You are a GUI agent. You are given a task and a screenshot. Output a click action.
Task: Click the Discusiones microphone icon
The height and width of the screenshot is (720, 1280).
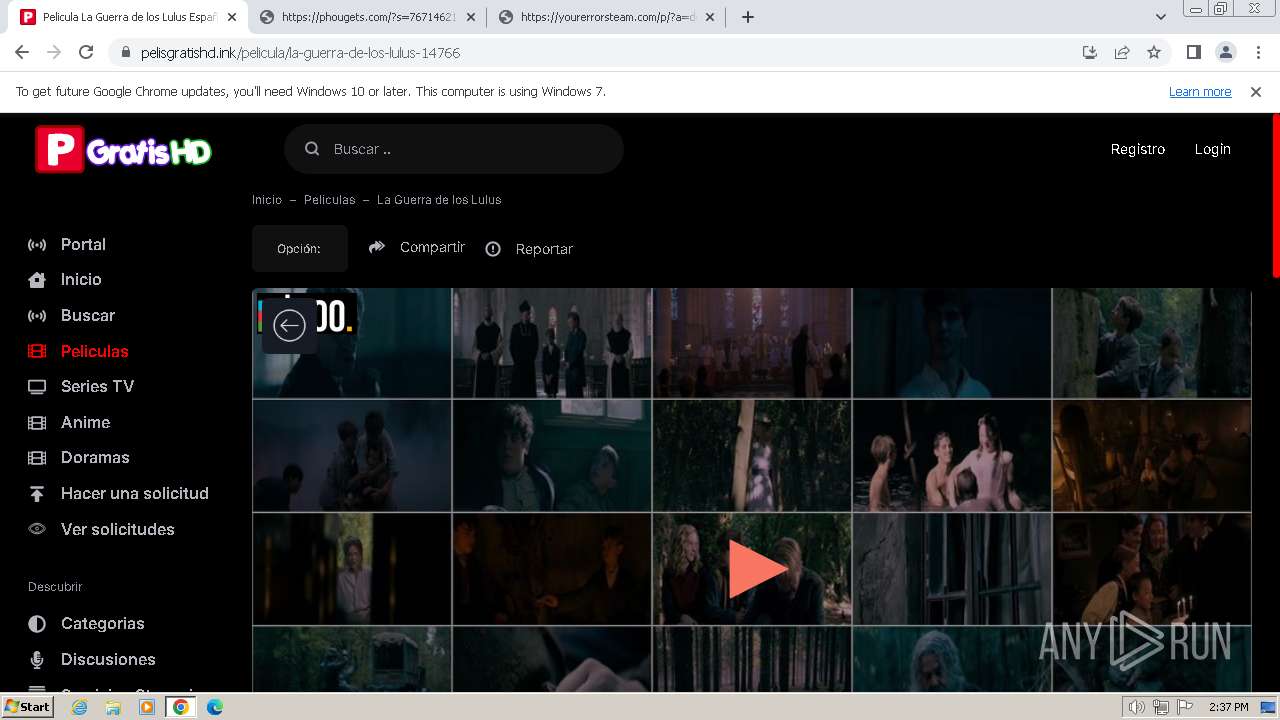[x=37, y=660]
